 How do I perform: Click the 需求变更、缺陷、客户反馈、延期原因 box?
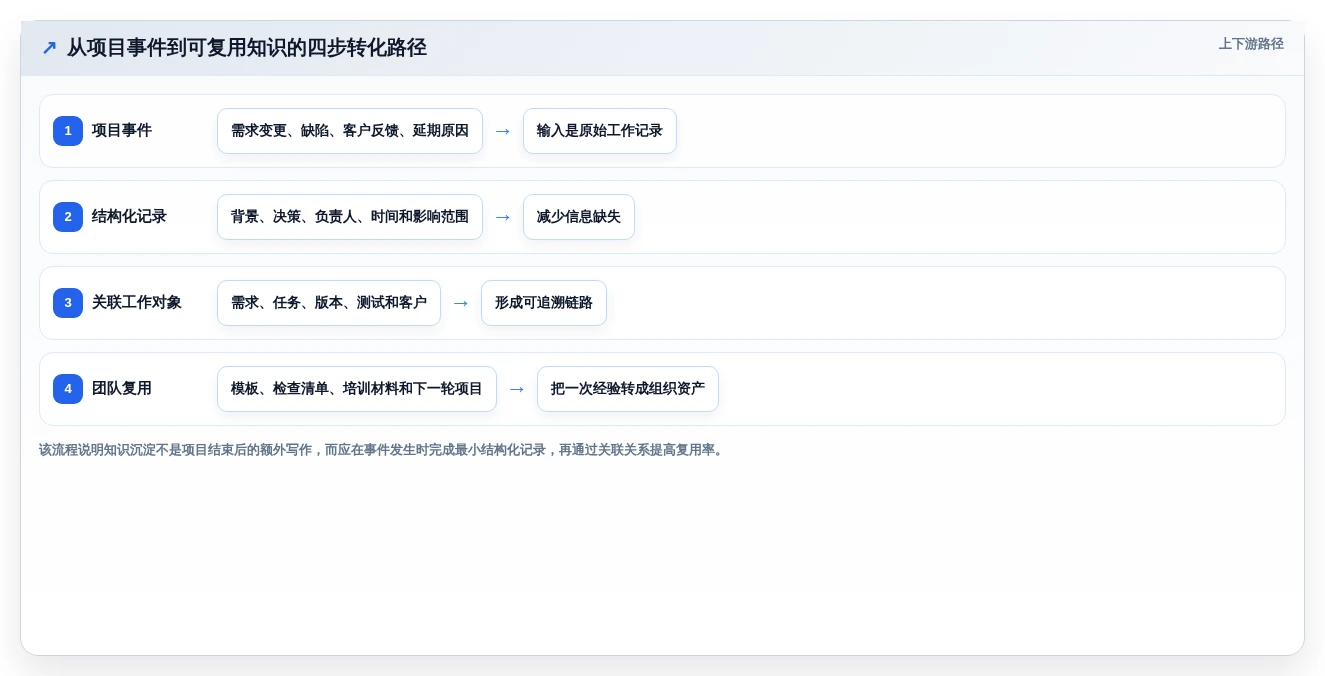pos(350,131)
